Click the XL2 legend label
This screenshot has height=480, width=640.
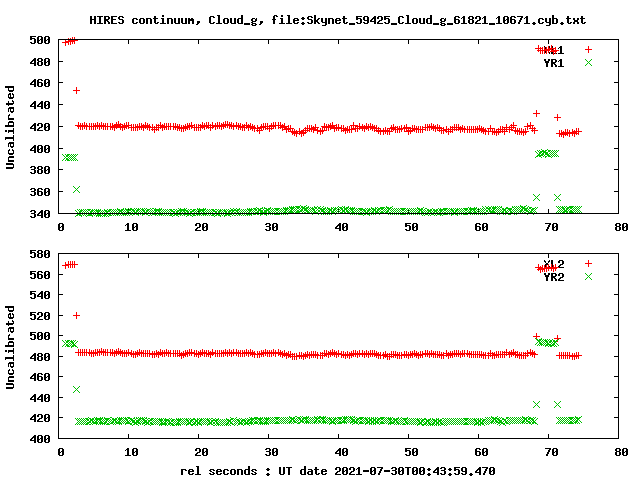554,264
